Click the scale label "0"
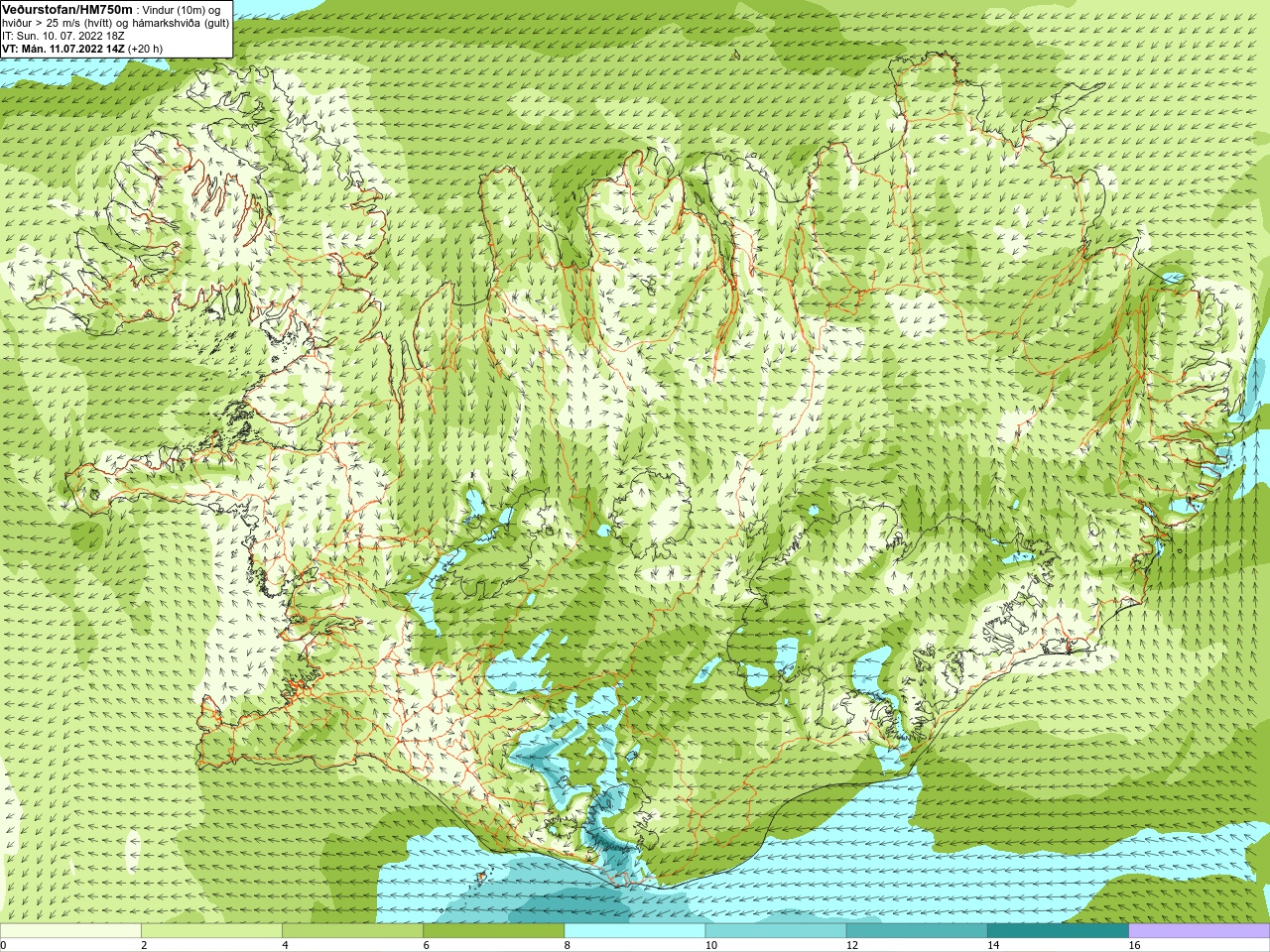The height and width of the screenshot is (952, 1270). point(3,945)
